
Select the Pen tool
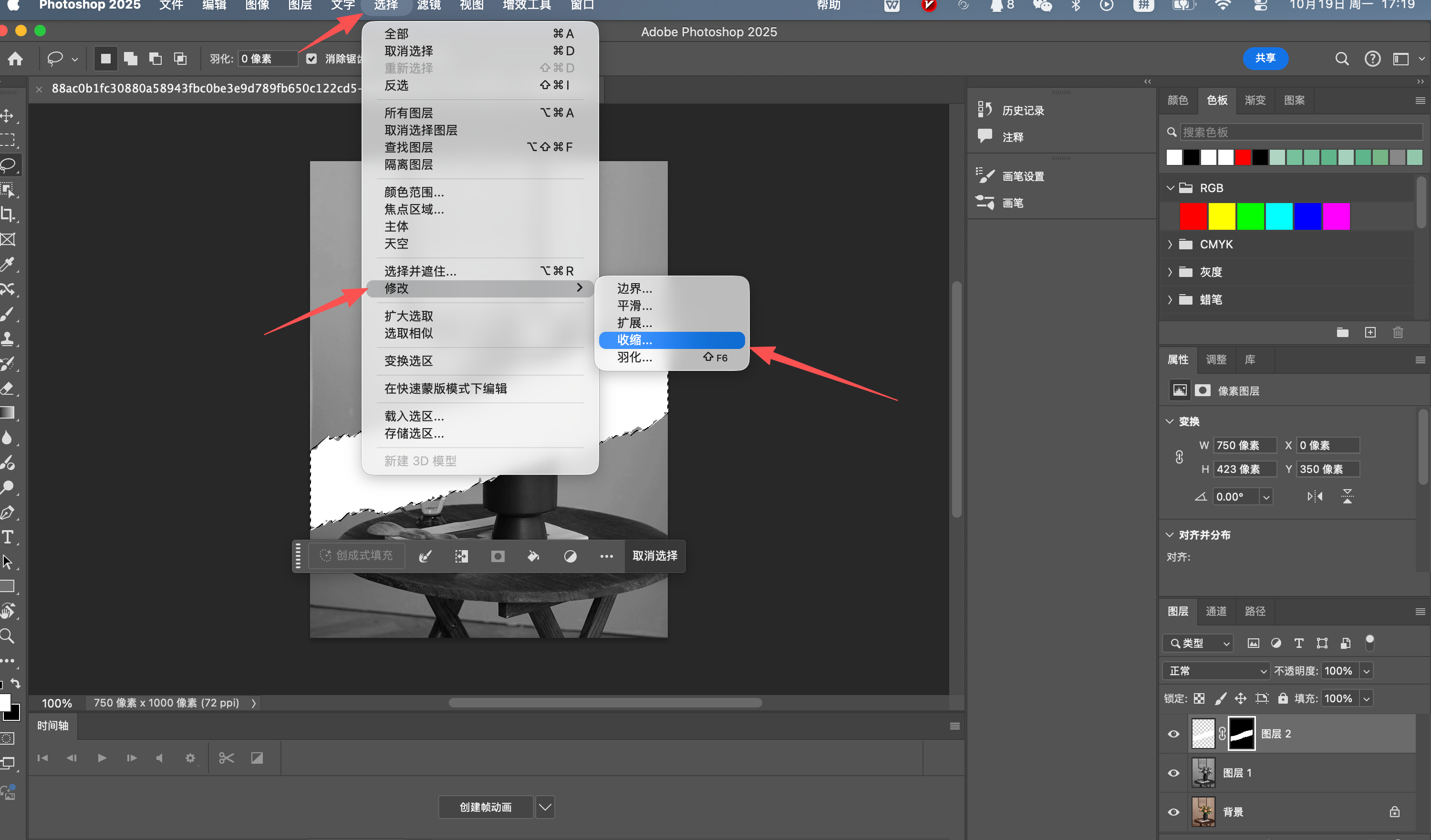pos(7,512)
